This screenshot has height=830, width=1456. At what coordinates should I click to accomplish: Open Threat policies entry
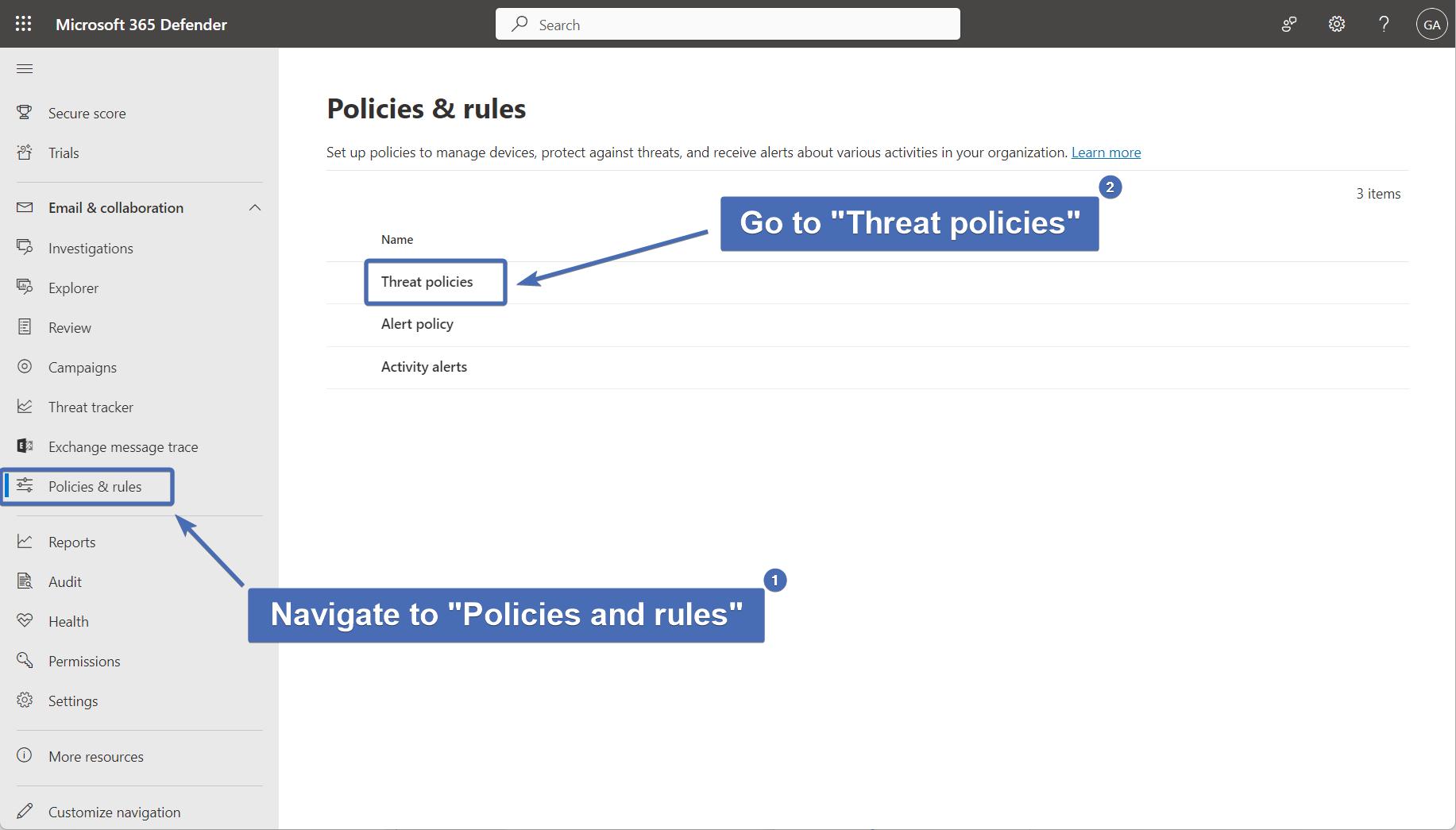pyautogui.click(x=427, y=282)
